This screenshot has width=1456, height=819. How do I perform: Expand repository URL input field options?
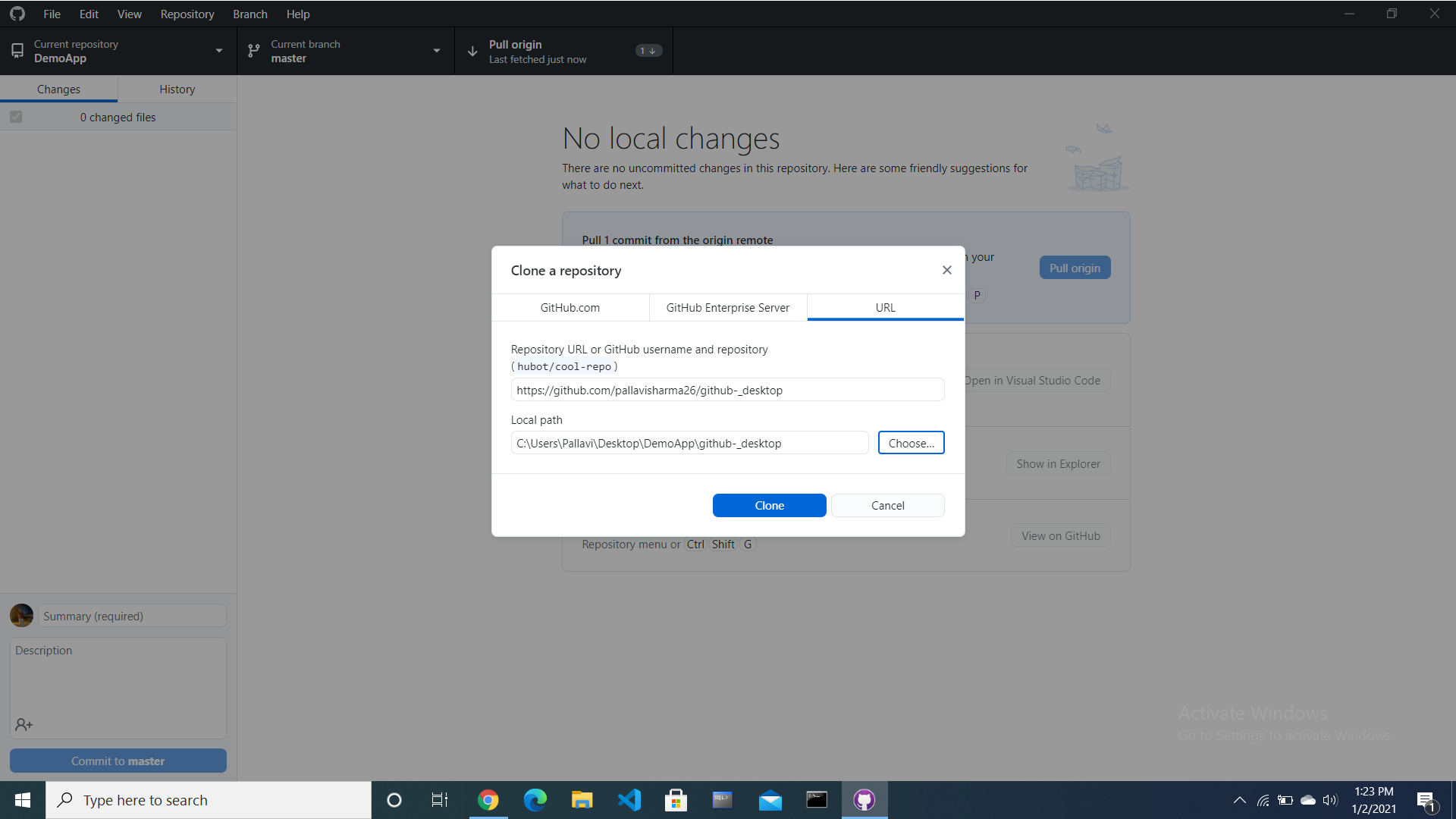tap(728, 390)
